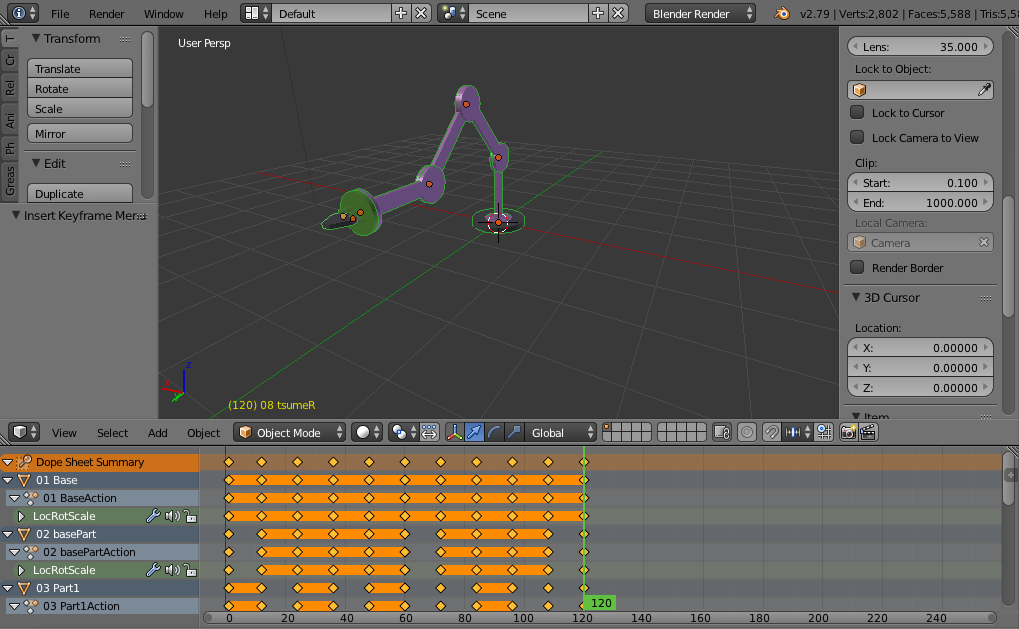Toggle lock camera and layers to scene icon

point(721,432)
